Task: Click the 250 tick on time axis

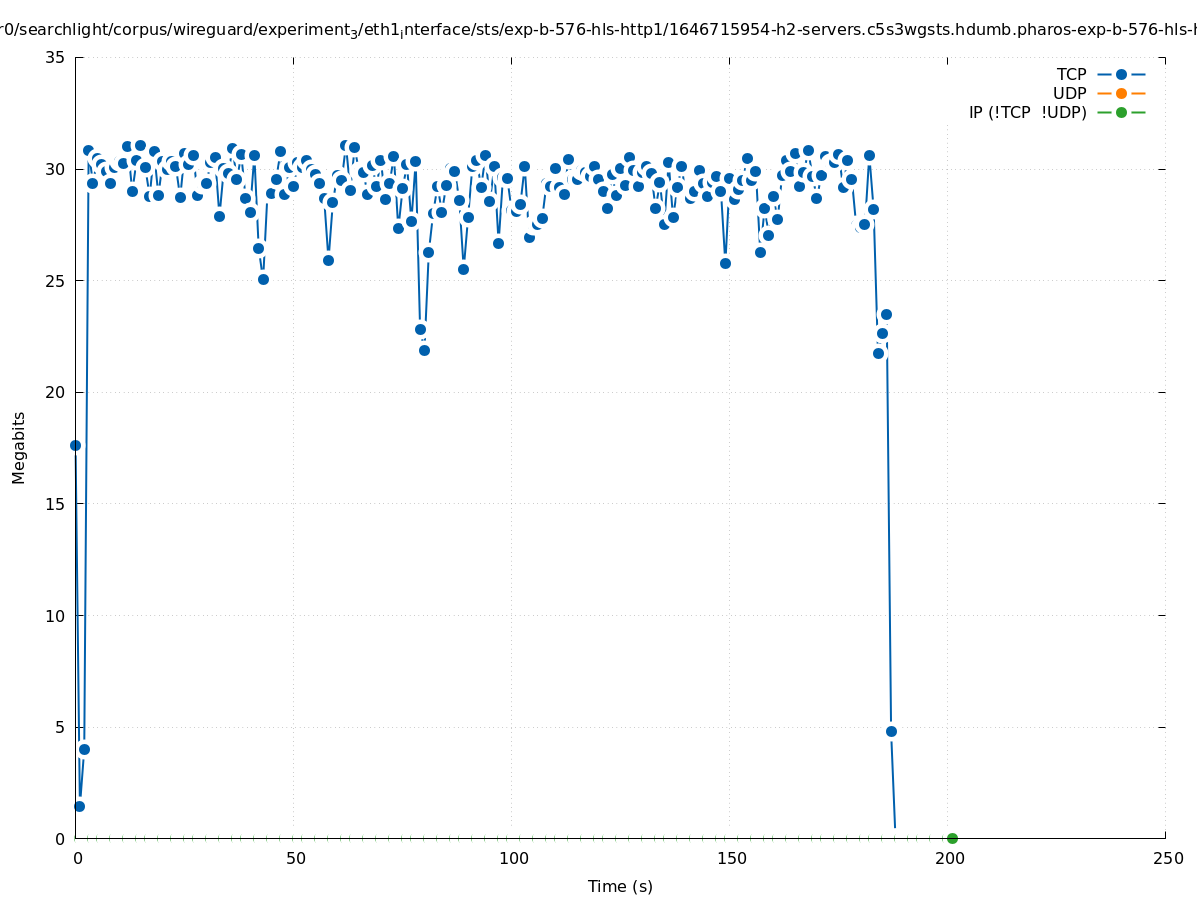Action: (1167, 858)
